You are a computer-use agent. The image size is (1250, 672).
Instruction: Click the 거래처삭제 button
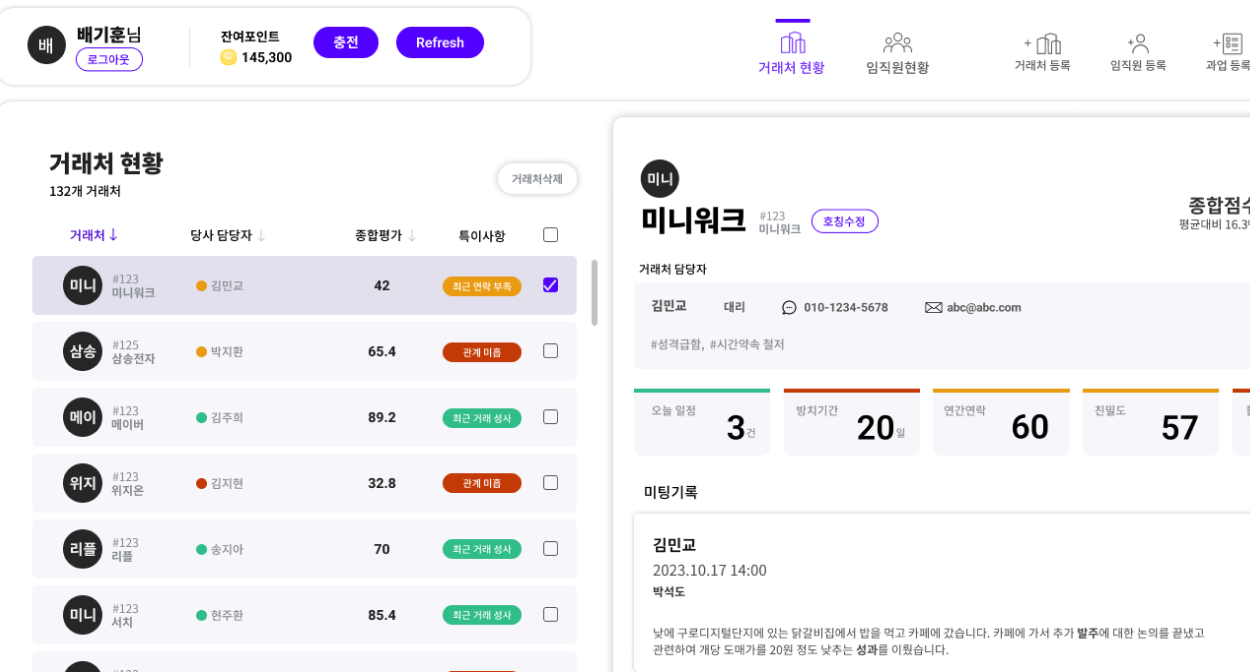[537, 179]
